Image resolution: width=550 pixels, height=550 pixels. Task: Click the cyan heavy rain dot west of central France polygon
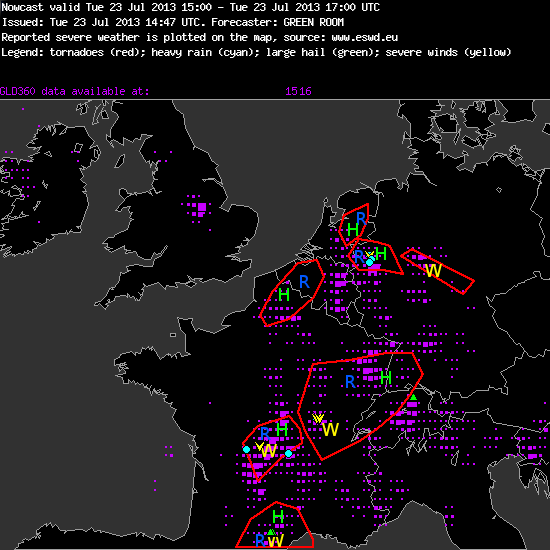click(246, 449)
